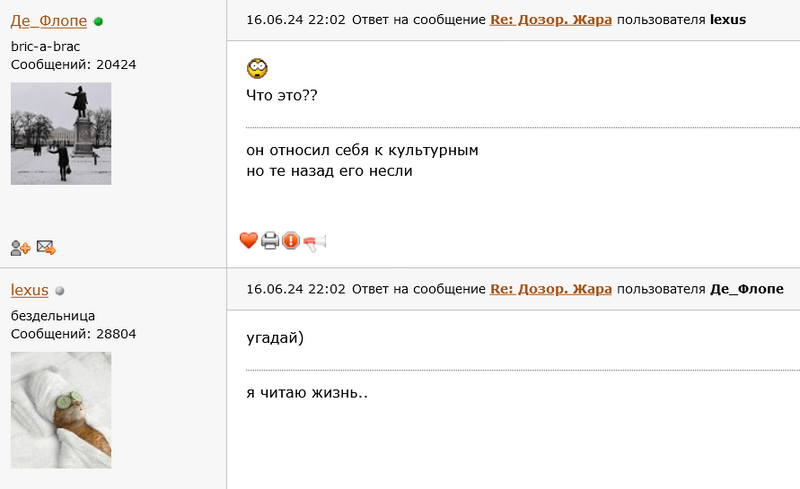This screenshot has height=489, width=800.
Task: Click the 'Сообщений: 20424' post count
Action: click(73, 65)
